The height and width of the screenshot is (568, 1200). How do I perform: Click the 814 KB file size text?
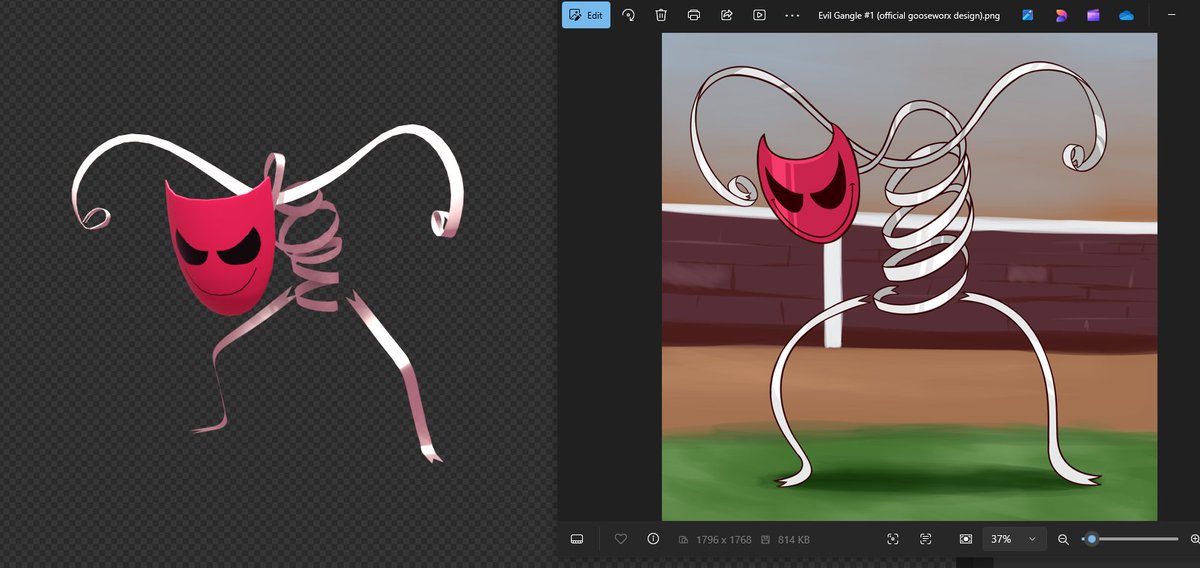click(793, 540)
